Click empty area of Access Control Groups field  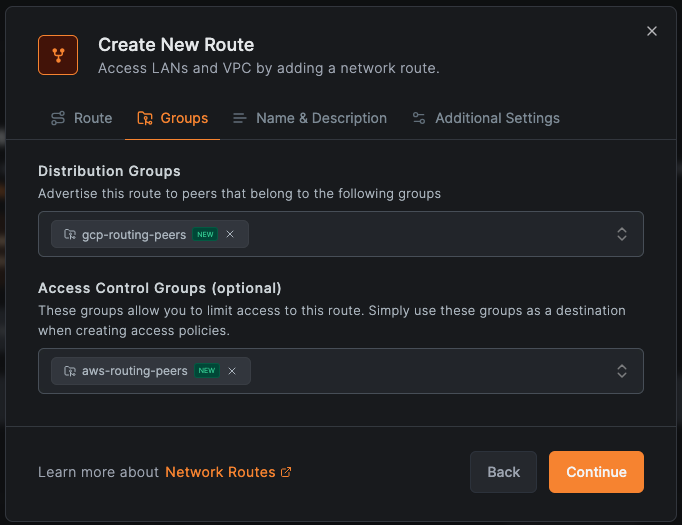click(430, 371)
